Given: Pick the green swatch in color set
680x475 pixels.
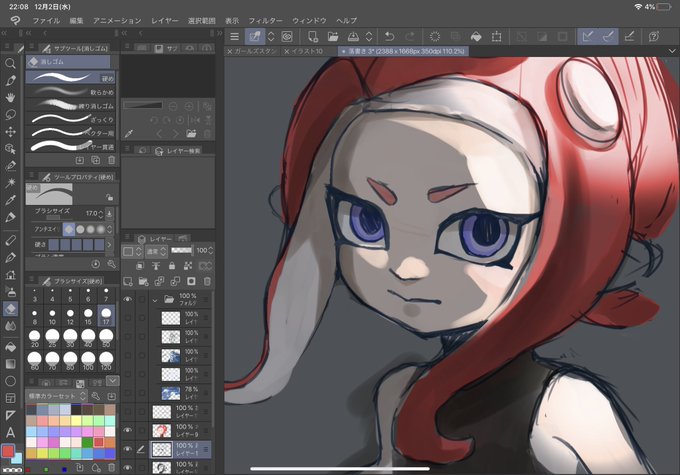Looking at the screenshot, I should (x=88, y=442).
